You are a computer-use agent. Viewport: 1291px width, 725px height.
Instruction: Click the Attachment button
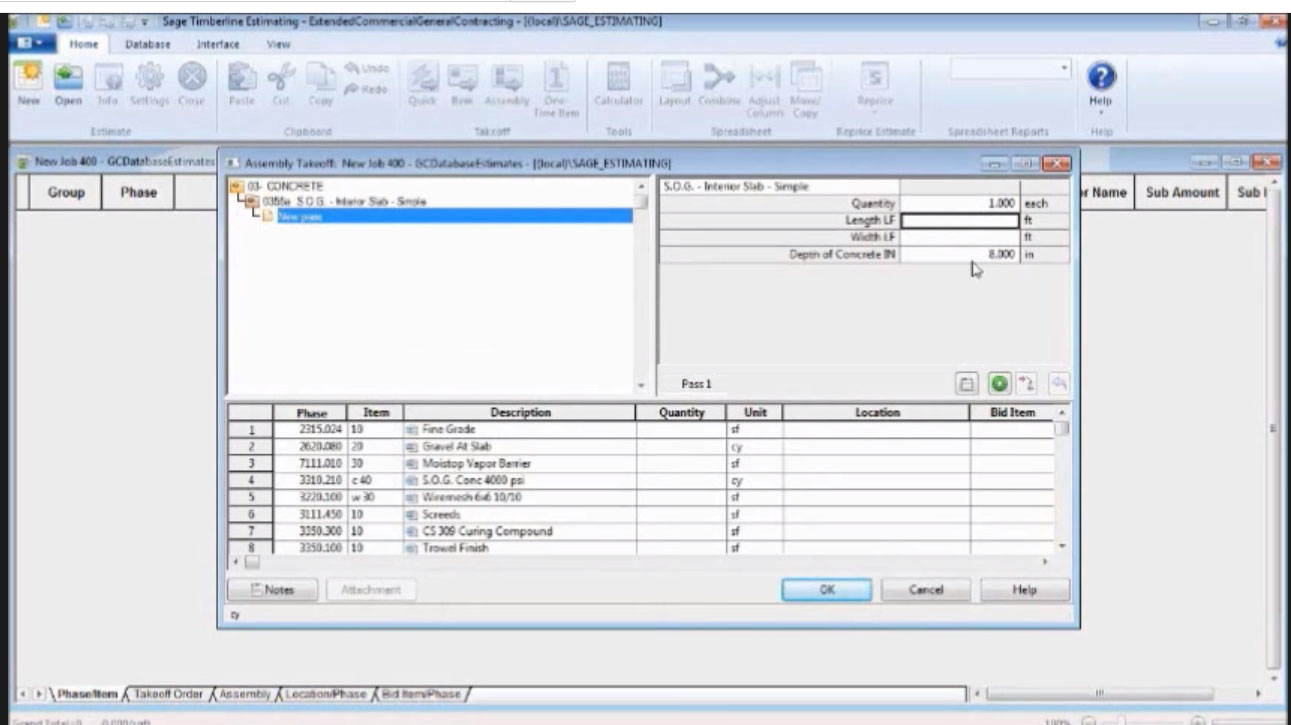pos(371,590)
